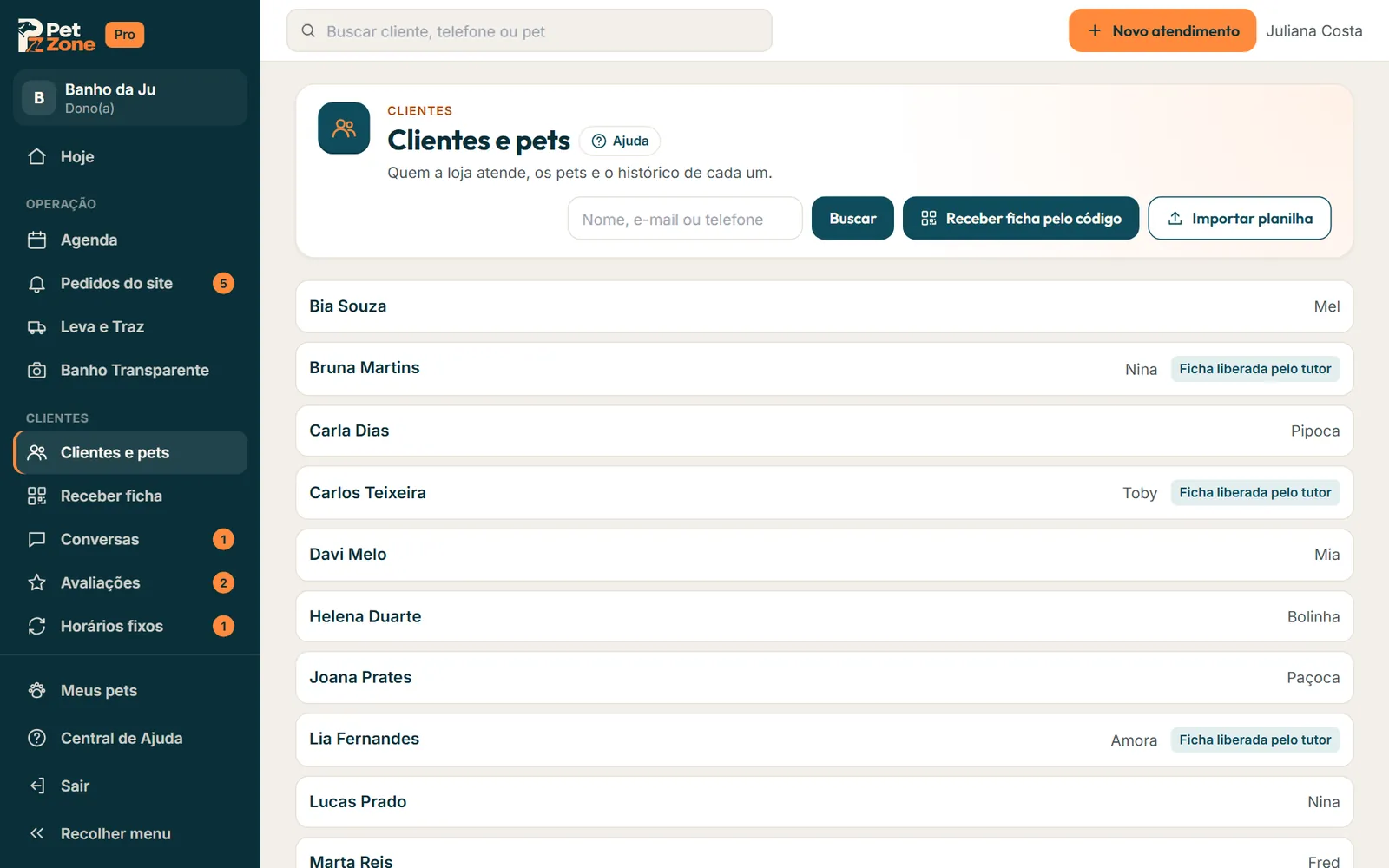Click the Pro badge beside the logo

point(125,35)
